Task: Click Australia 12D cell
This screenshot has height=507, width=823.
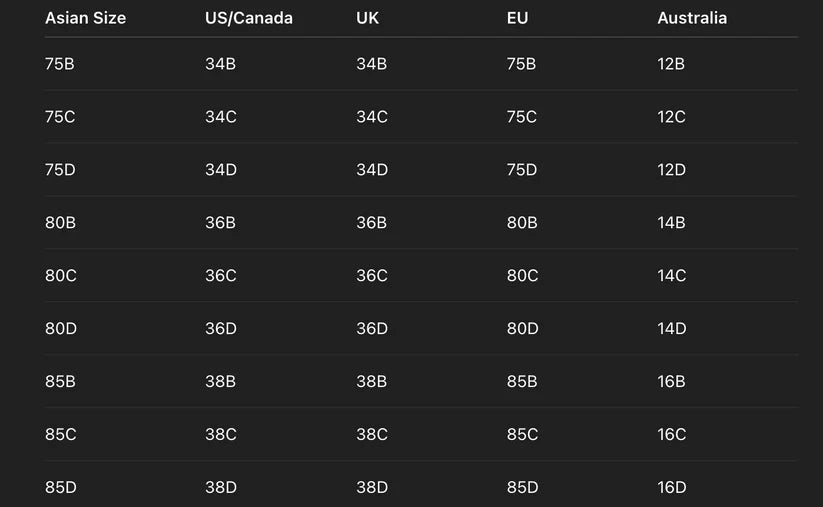Action: 672,170
